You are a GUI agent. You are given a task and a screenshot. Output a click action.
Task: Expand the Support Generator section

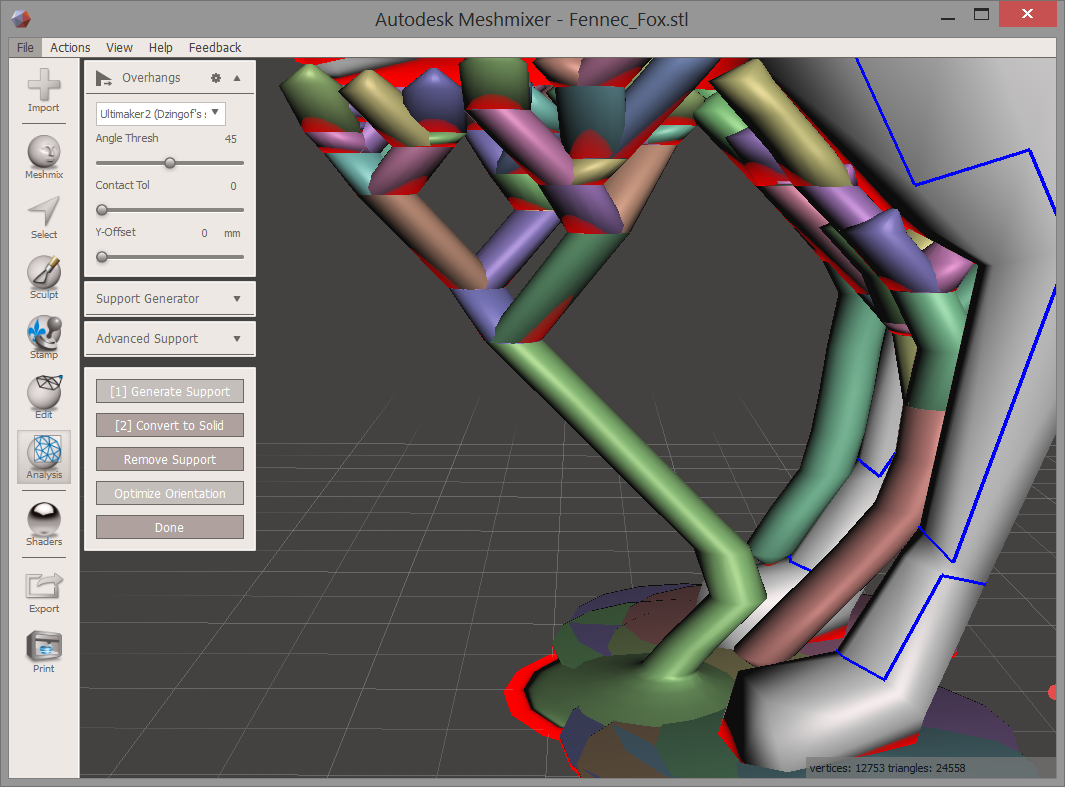click(170, 299)
